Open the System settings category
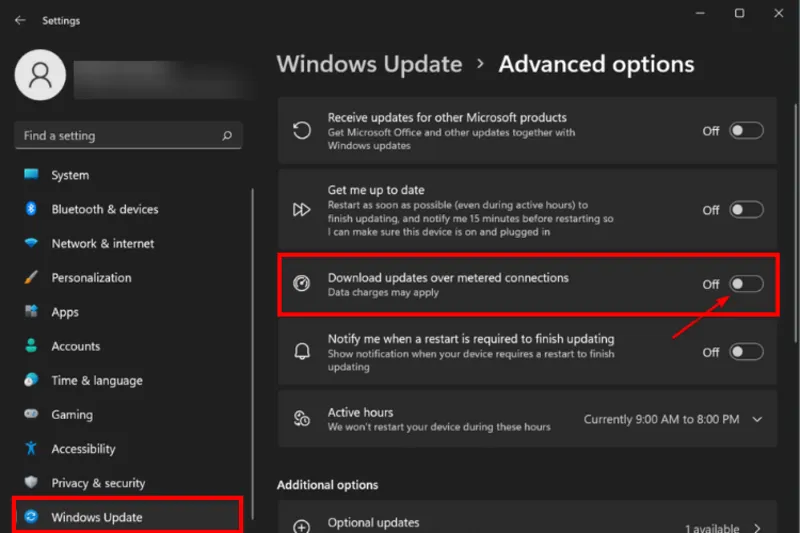 70,175
